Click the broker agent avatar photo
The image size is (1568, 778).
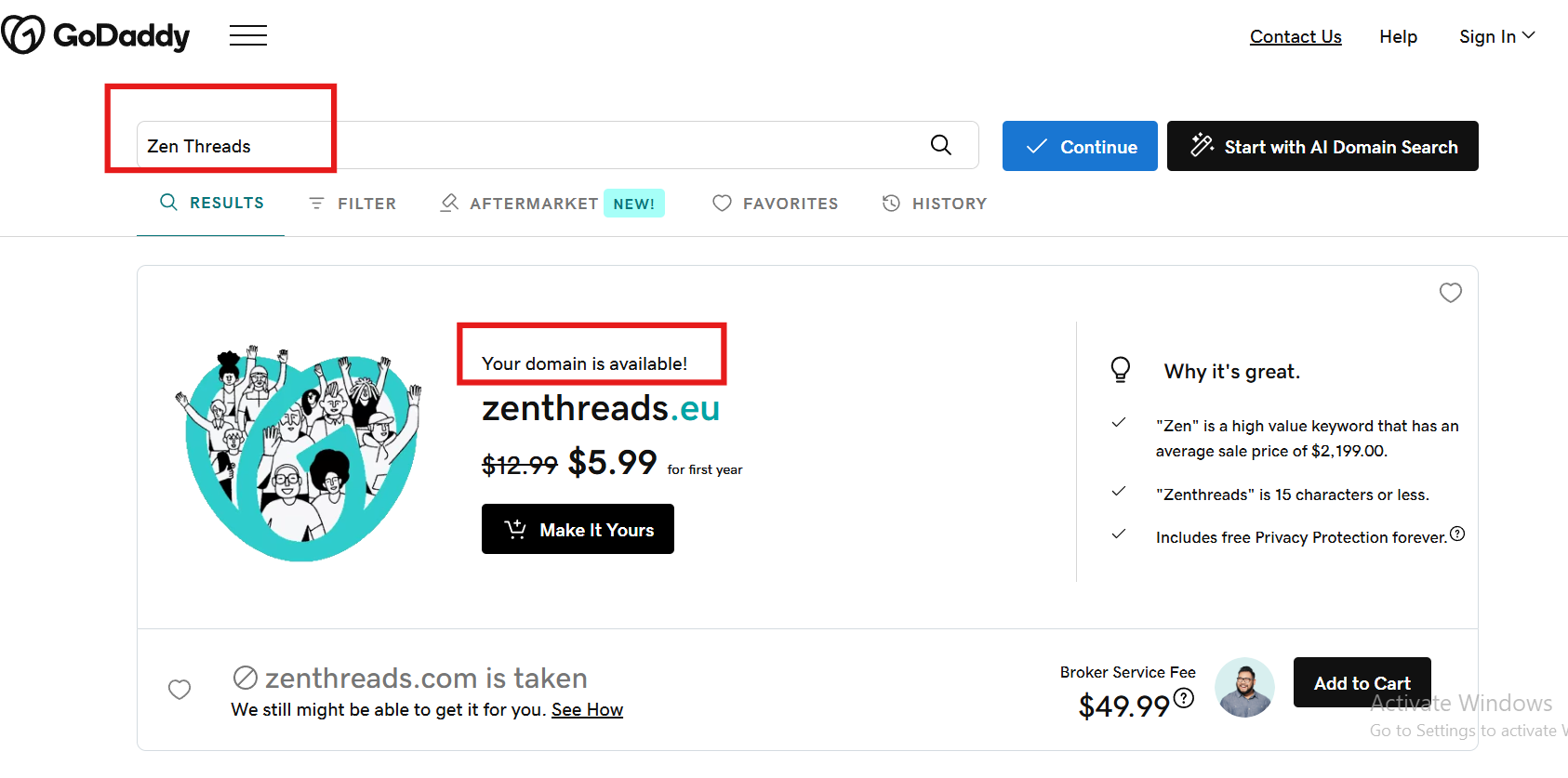tap(1244, 688)
